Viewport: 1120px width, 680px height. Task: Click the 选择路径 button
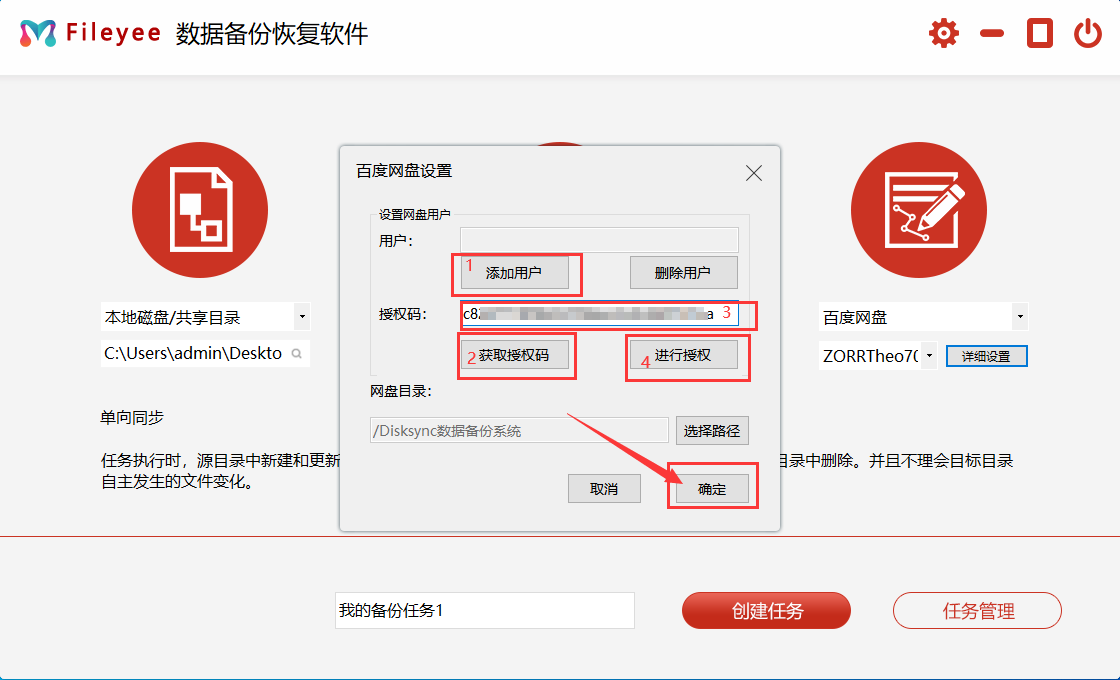pyautogui.click(x=712, y=431)
